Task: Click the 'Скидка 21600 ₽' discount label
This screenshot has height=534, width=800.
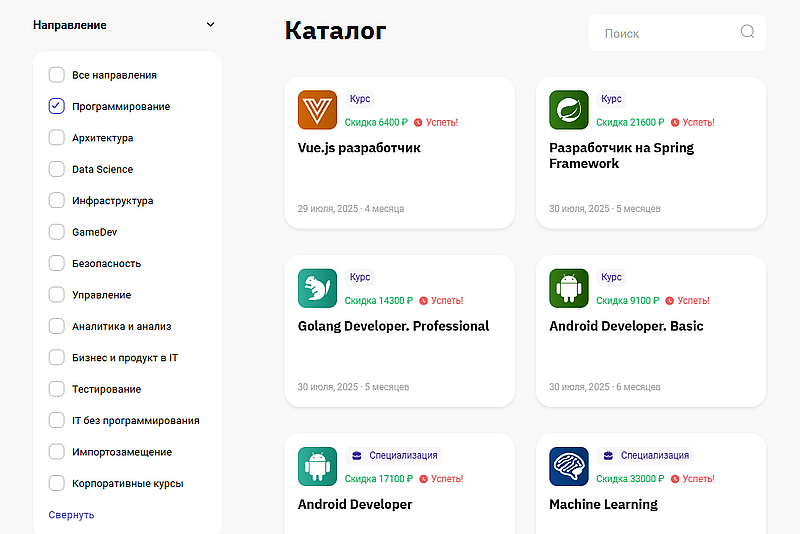Action: click(631, 122)
